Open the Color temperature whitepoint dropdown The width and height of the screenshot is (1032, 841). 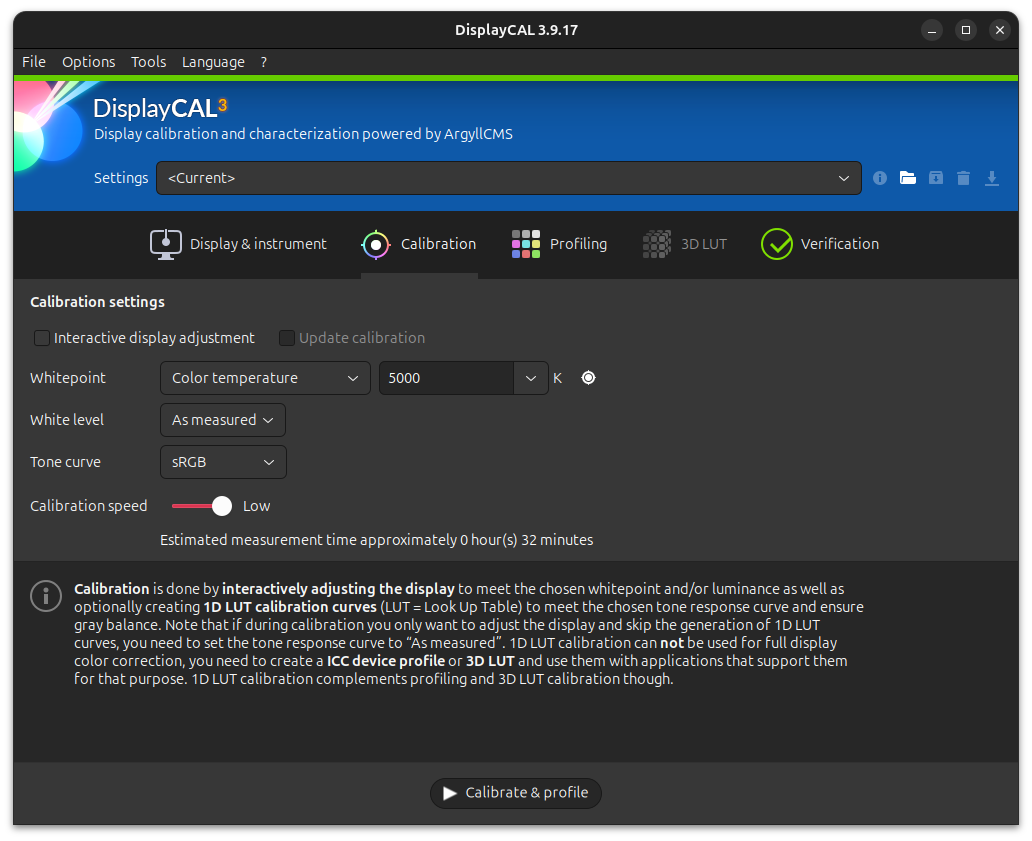click(264, 378)
